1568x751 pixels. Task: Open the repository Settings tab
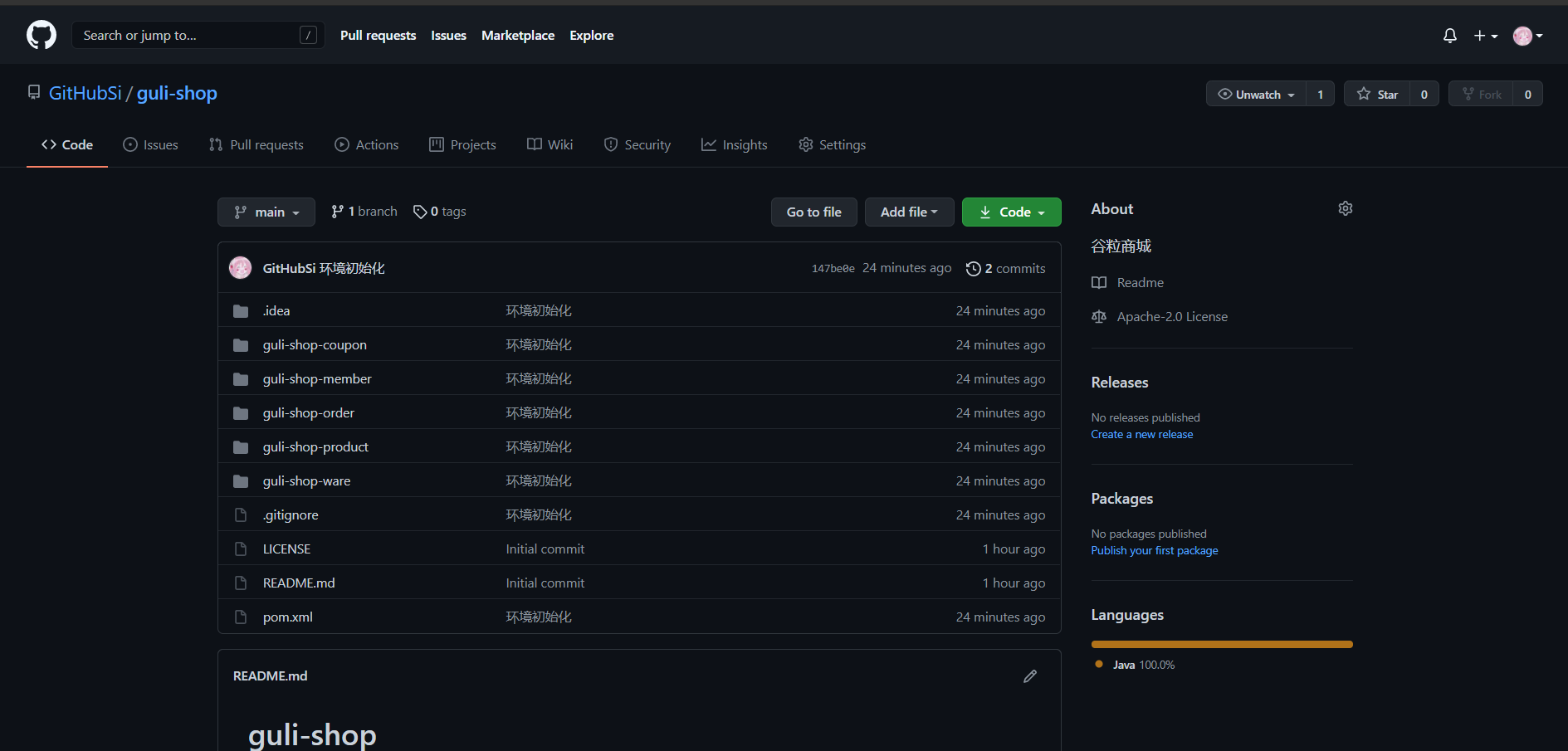point(833,144)
